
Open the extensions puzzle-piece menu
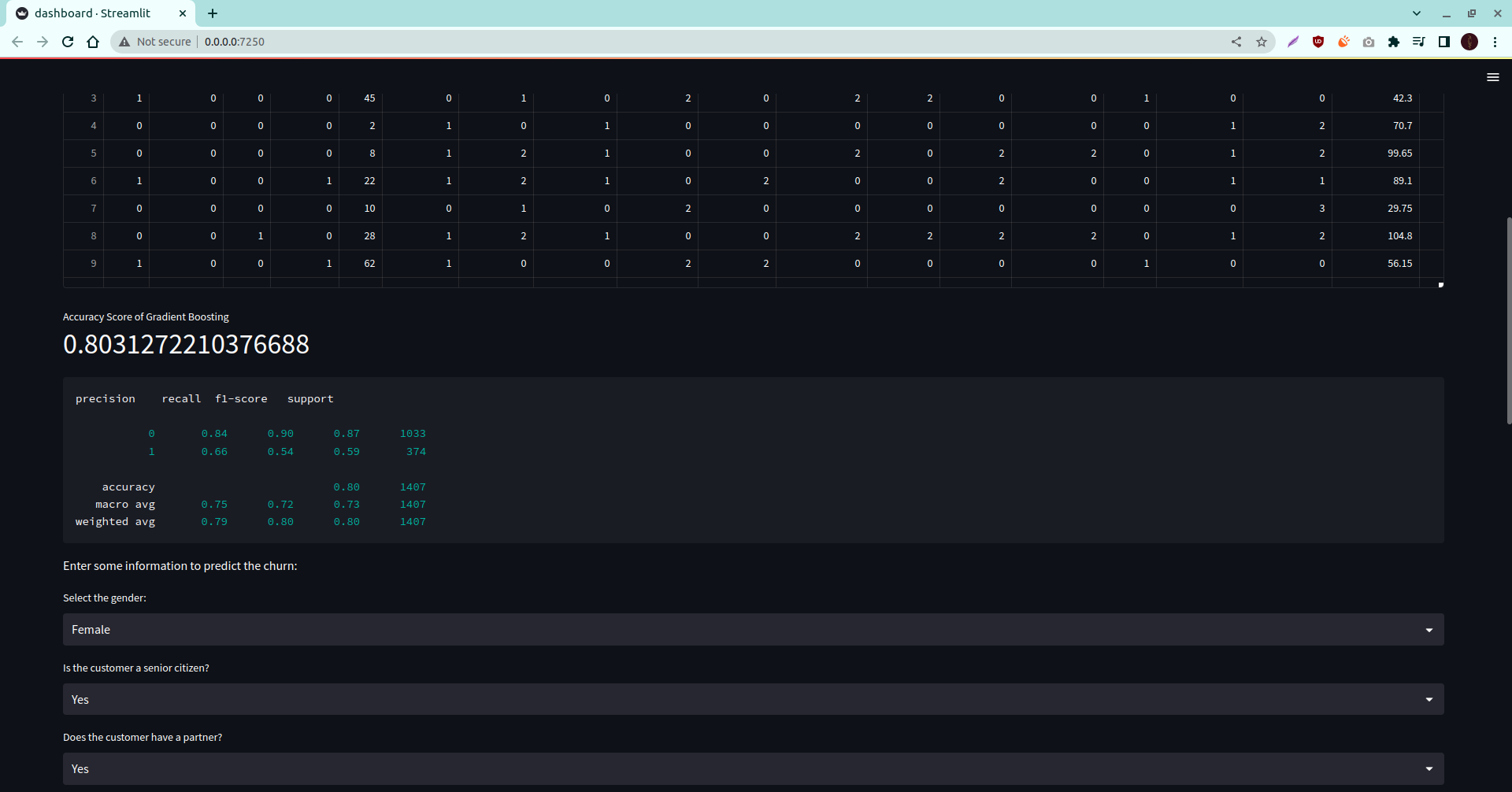point(1395,42)
